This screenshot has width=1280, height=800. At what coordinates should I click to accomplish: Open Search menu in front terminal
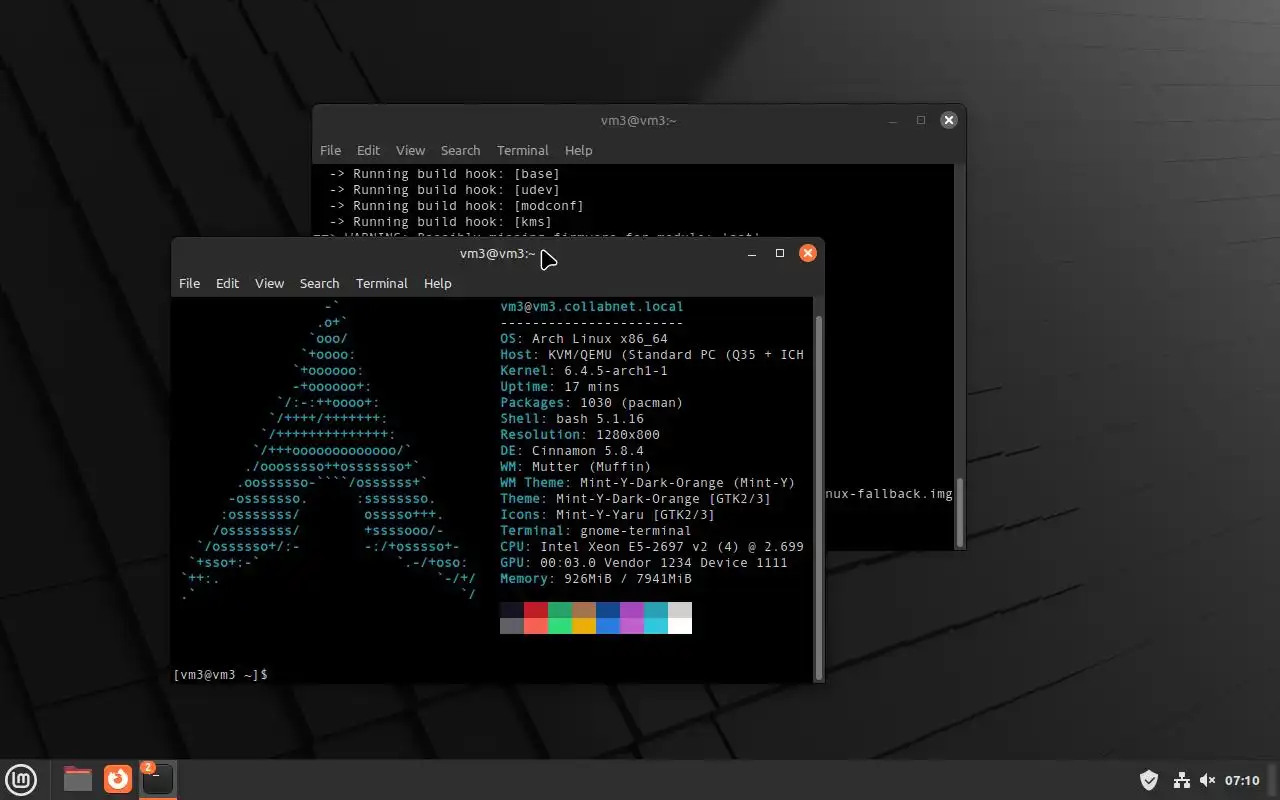pos(319,283)
